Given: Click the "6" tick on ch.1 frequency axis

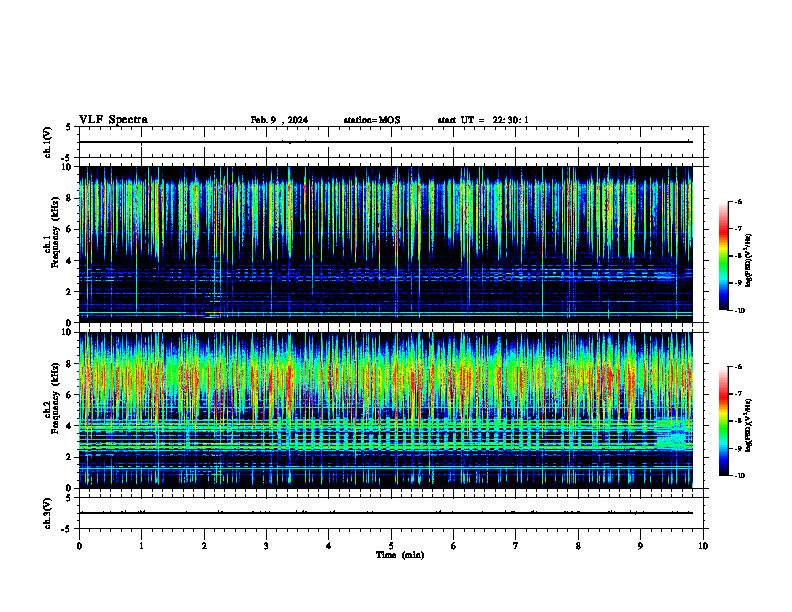Looking at the screenshot, I should [x=69, y=229].
